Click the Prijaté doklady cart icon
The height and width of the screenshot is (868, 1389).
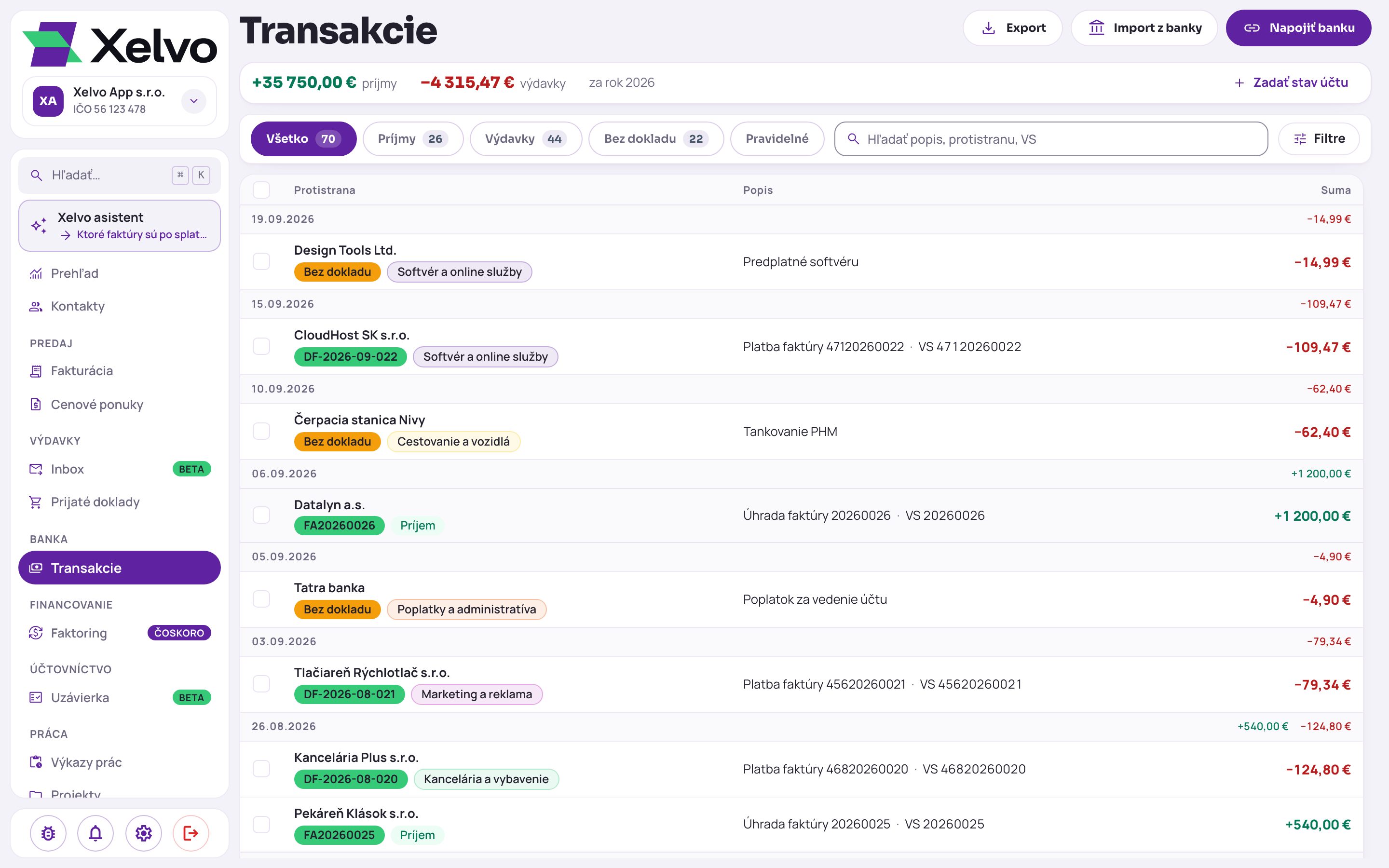(x=36, y=502)
